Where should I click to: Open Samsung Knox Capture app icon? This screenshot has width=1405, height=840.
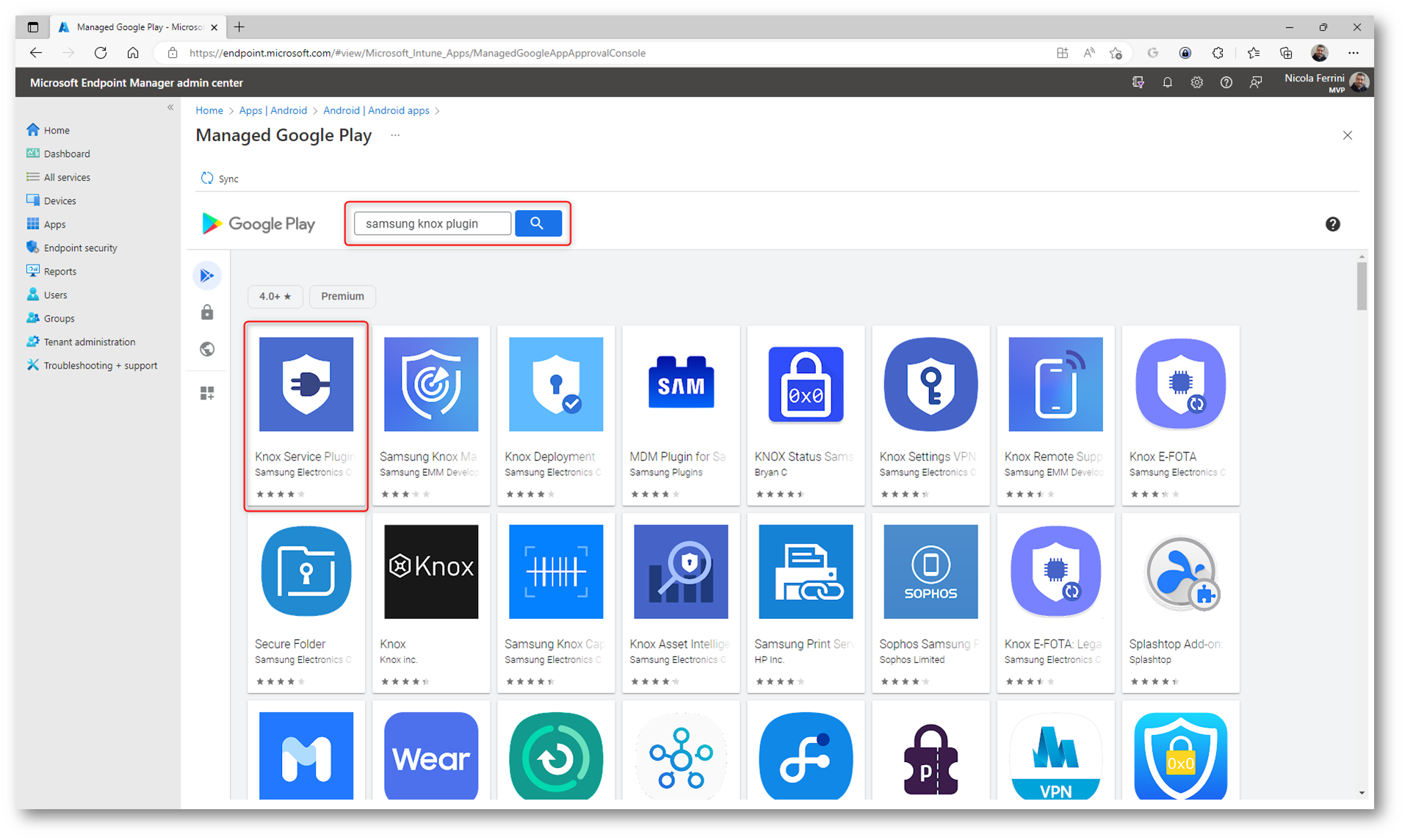556,571
